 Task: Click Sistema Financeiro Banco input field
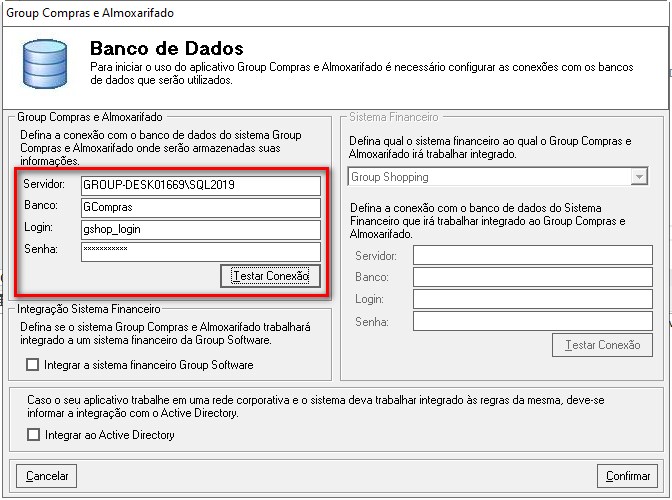coord(533,277)
